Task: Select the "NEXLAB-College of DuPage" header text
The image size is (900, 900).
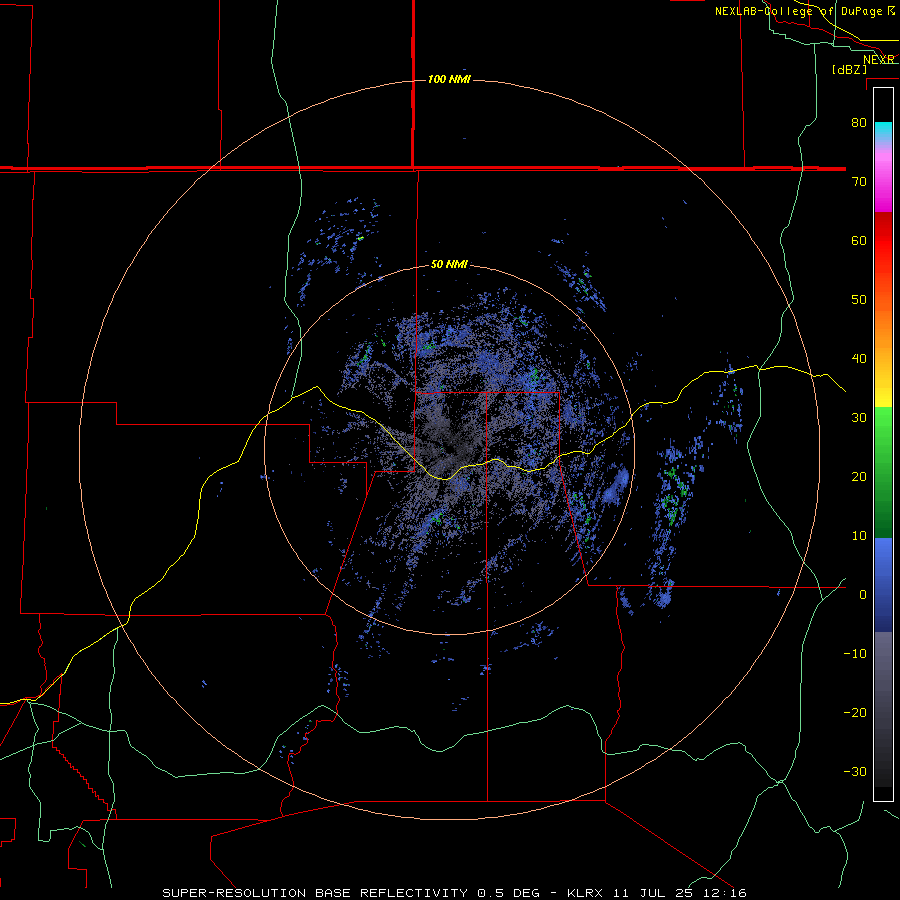Action: [800, 11]
